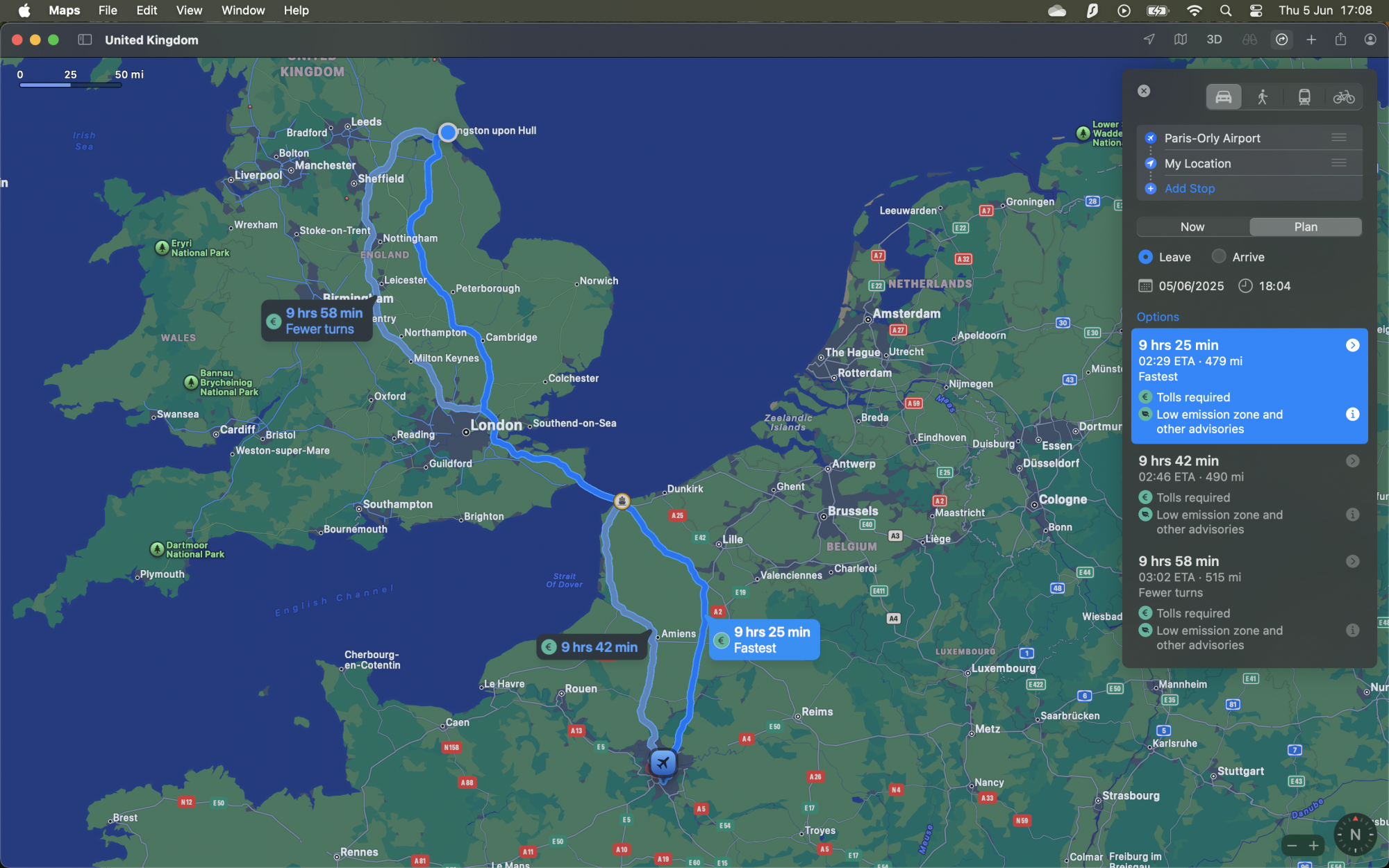
Task: Click the 18:04 departure time field
Action: click(x=1274, y=286)
